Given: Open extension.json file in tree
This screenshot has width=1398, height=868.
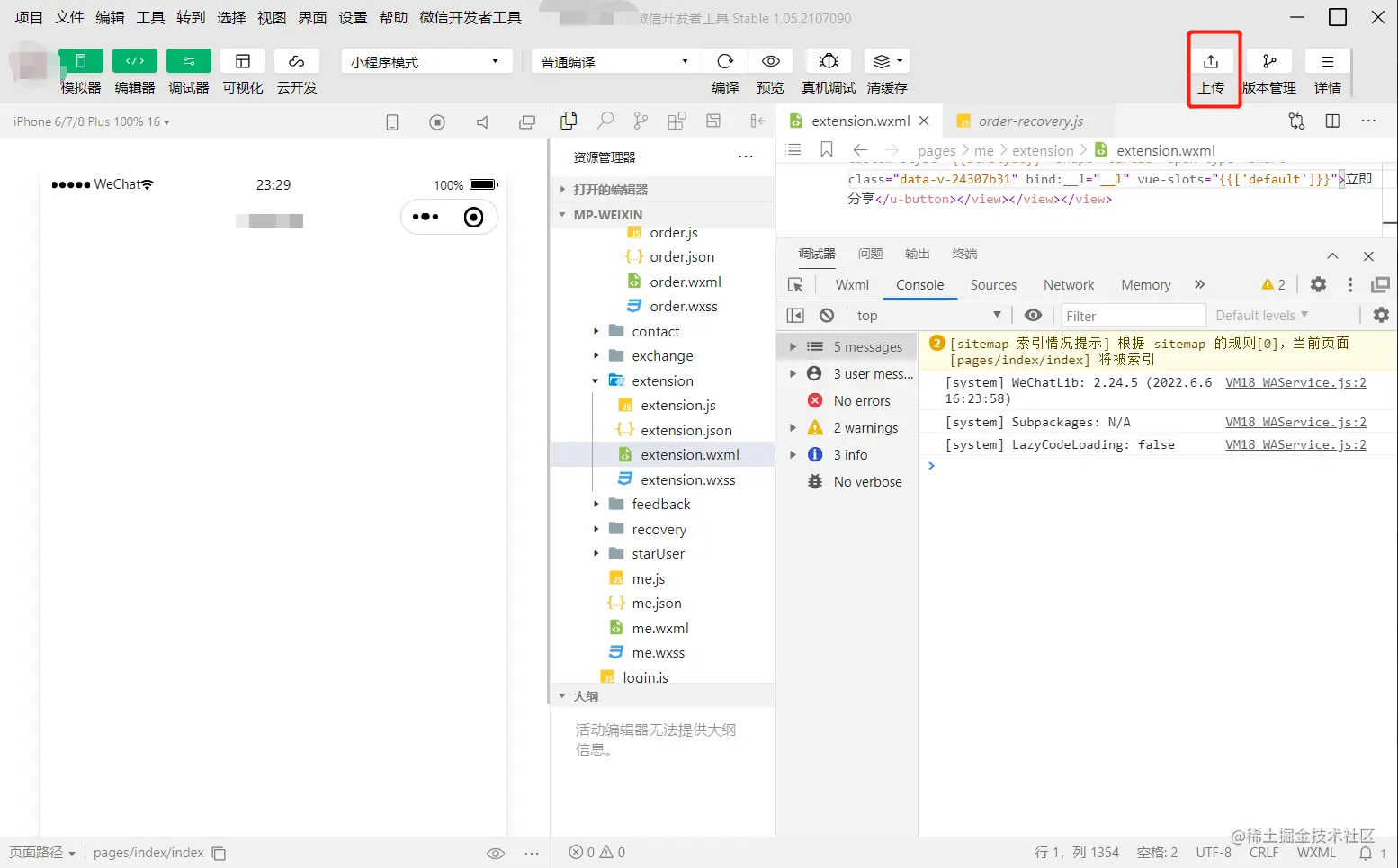Looking at the screenshot, I should pos(686,430).
